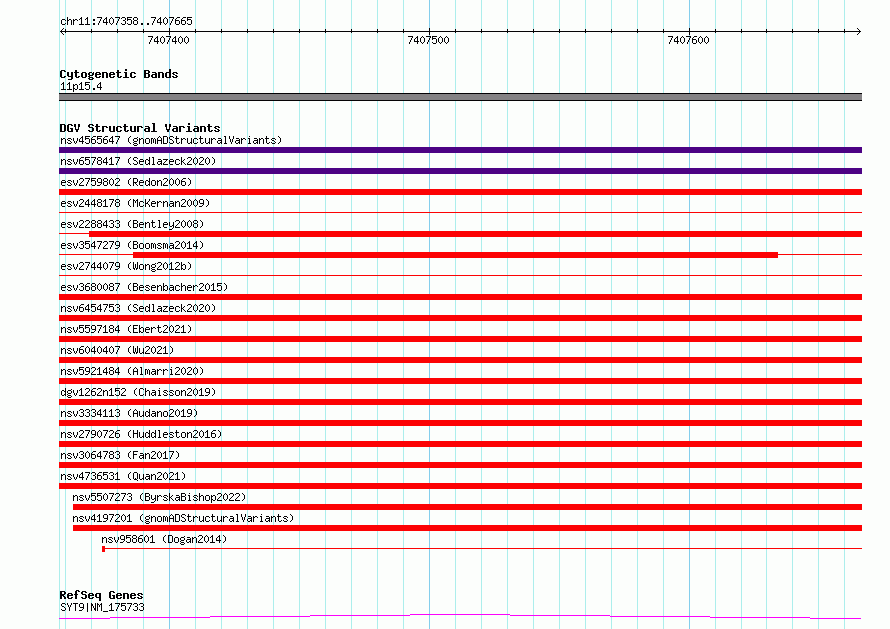Click the 7407600 ruler tick label
This screenshot has width=890, height=629.
(x=689, y=40)
